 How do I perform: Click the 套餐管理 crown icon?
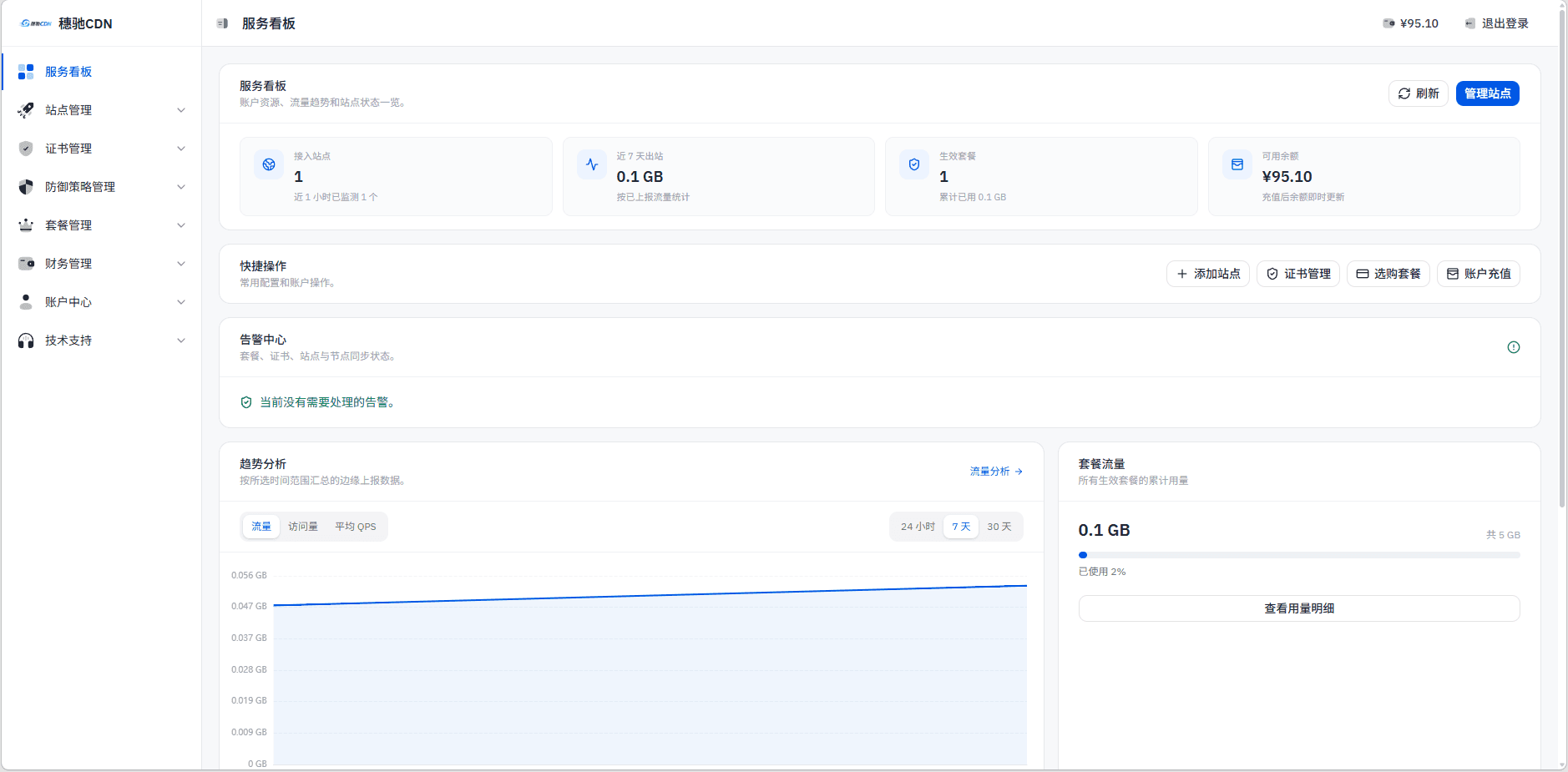(x=26, y=225)
